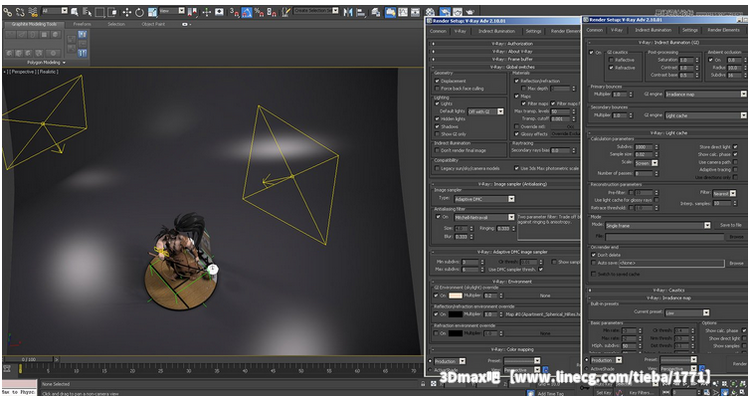Activate the Select and Scale tool
This screenshot has width=750, height=396.
coord(152,12)
